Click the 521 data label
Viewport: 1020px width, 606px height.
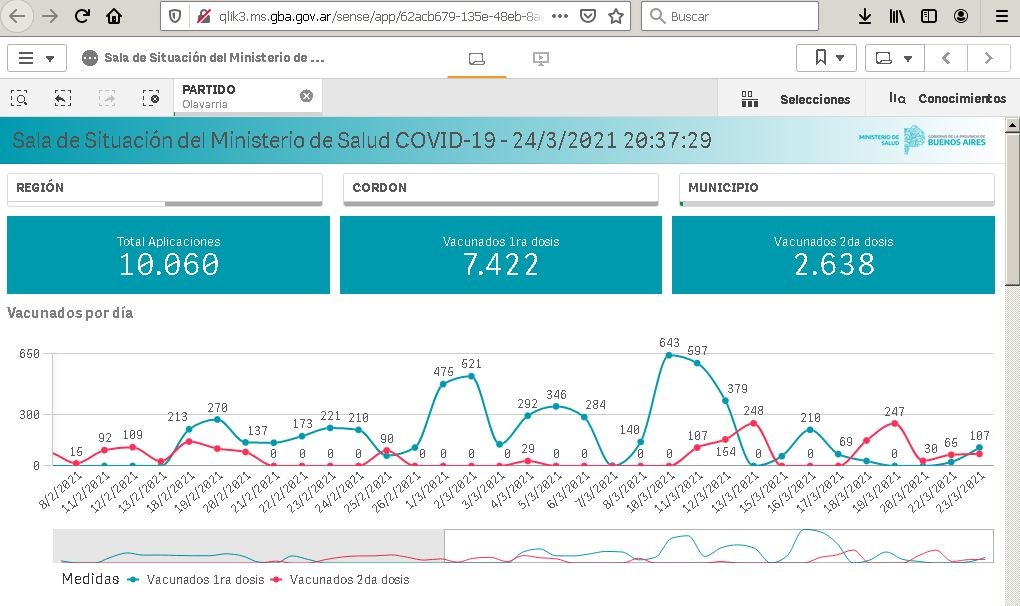(x=472, y=363)
